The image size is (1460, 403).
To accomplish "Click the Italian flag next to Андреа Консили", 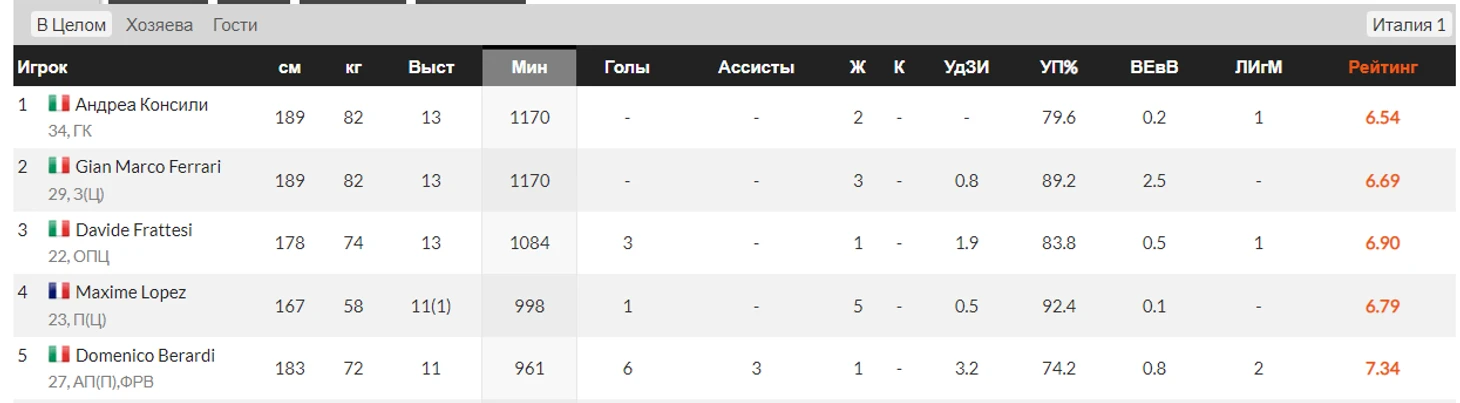I will [59, 104].
